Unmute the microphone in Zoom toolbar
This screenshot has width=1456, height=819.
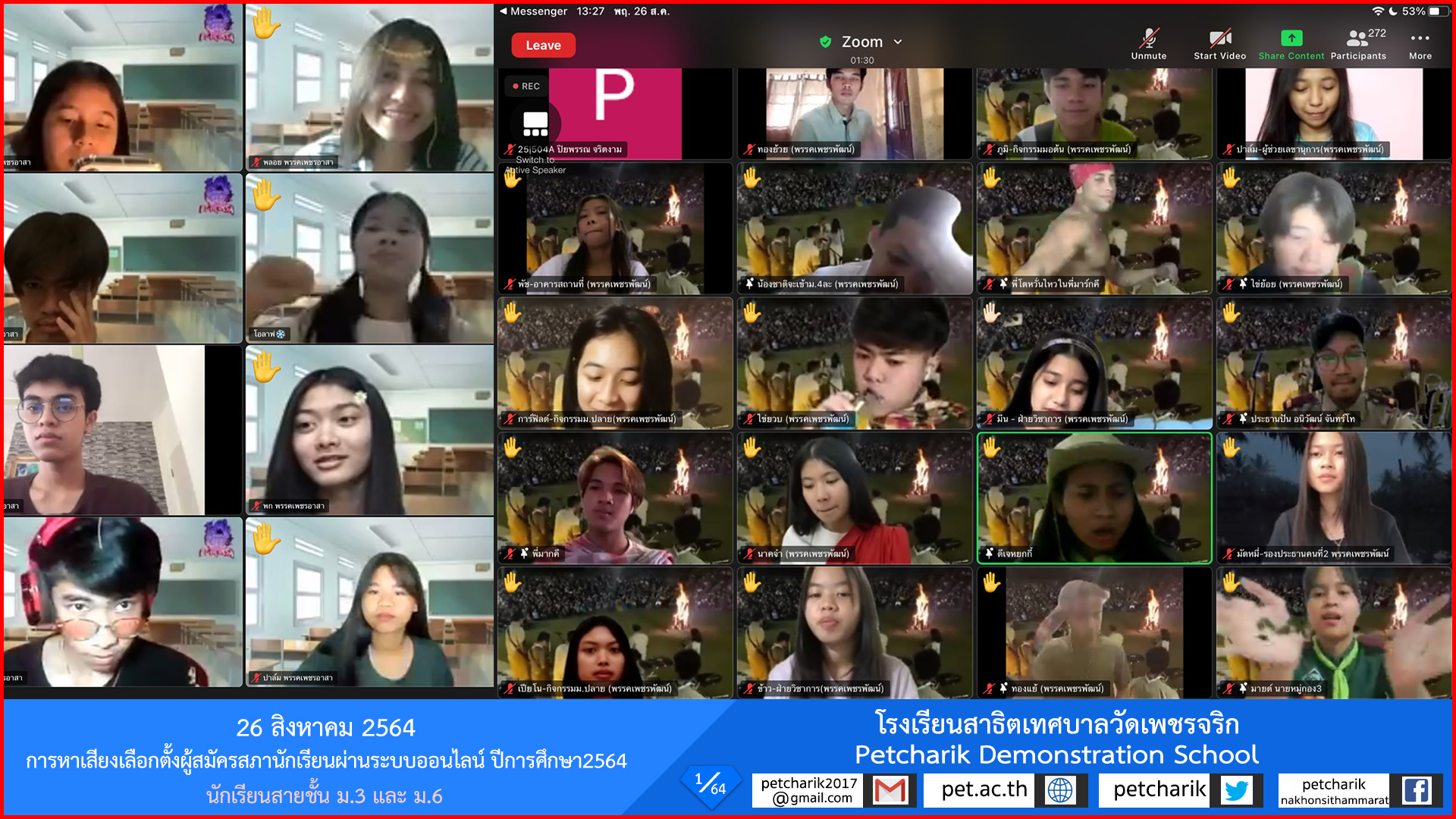(1149, 44)
